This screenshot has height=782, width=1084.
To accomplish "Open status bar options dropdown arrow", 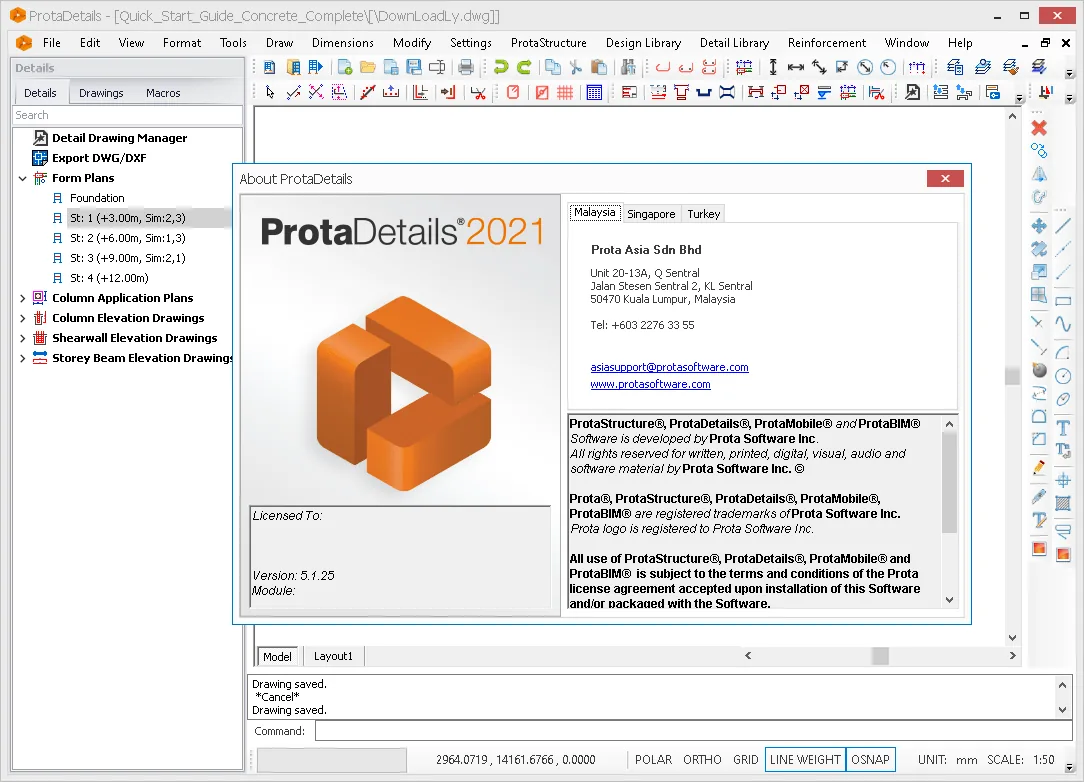I will 1069,767.
